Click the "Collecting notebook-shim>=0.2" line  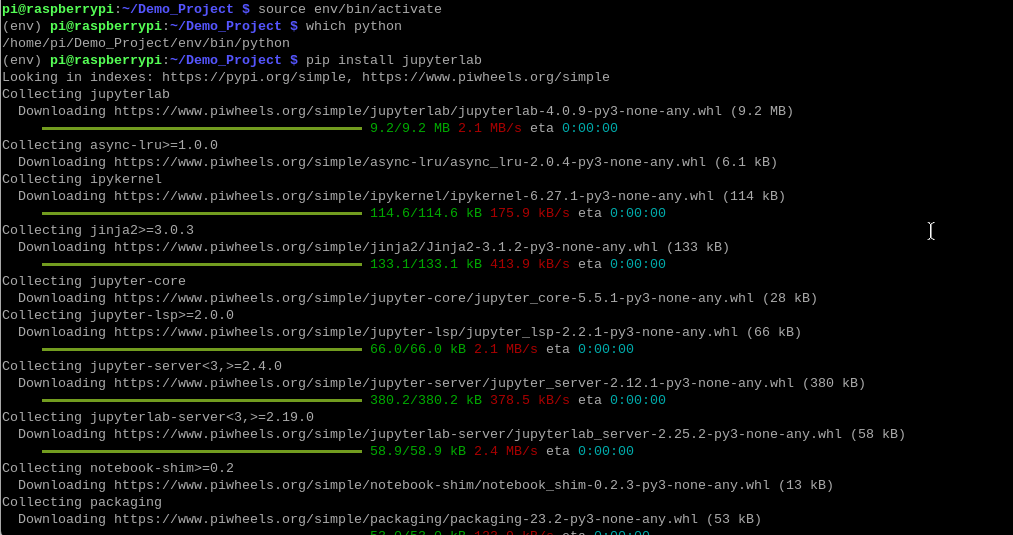pos(118,468)
